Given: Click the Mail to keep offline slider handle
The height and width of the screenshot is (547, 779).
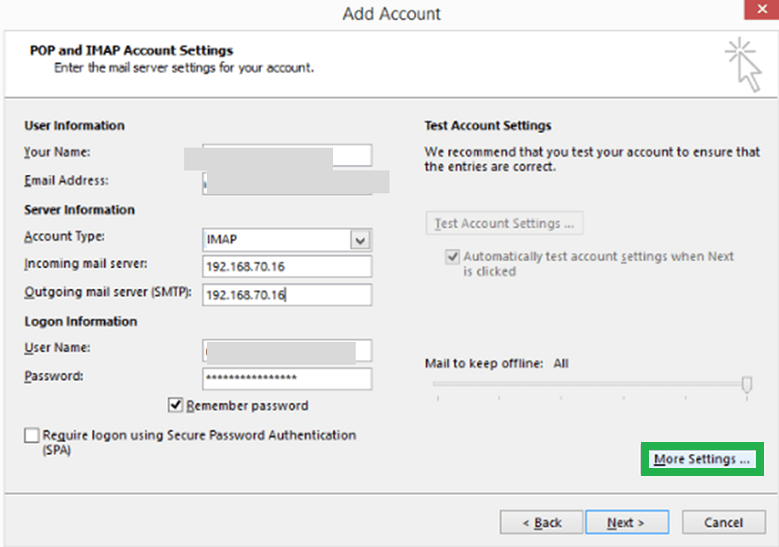Looking at the screenshot, I should coord(746,384).
